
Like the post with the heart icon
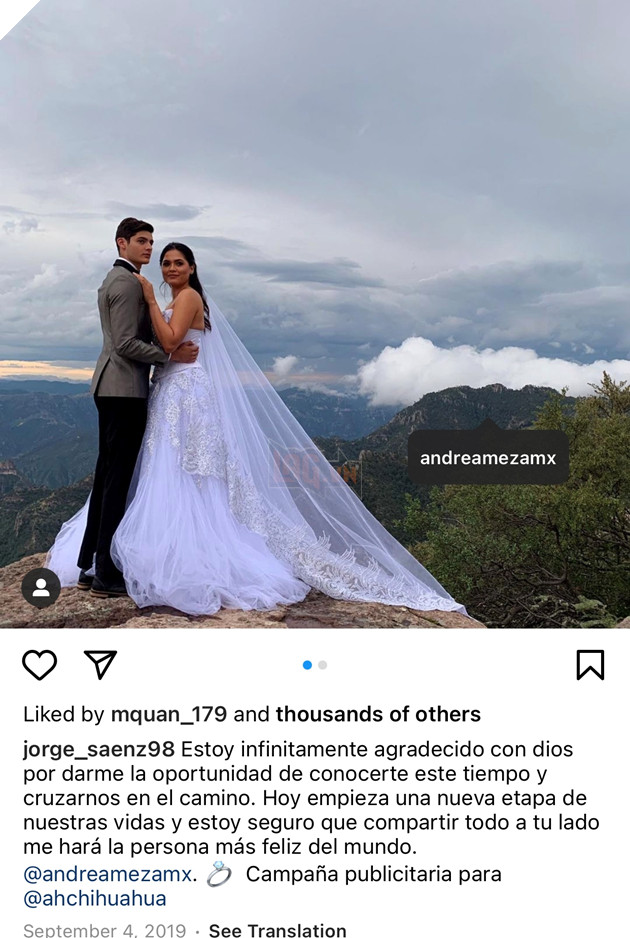point(39,665)
